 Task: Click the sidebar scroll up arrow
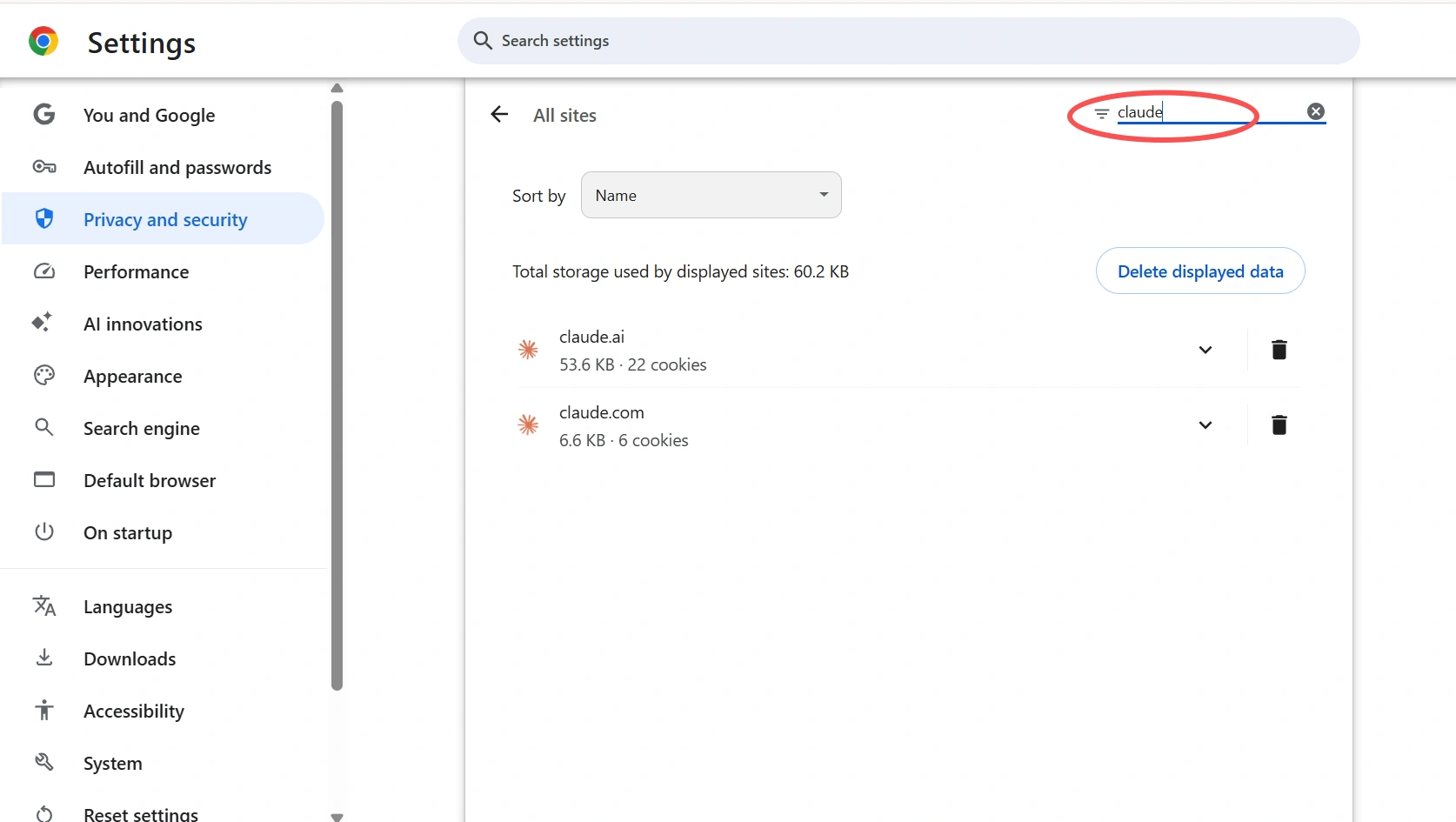pyautogui.click(x=337, y=88)
